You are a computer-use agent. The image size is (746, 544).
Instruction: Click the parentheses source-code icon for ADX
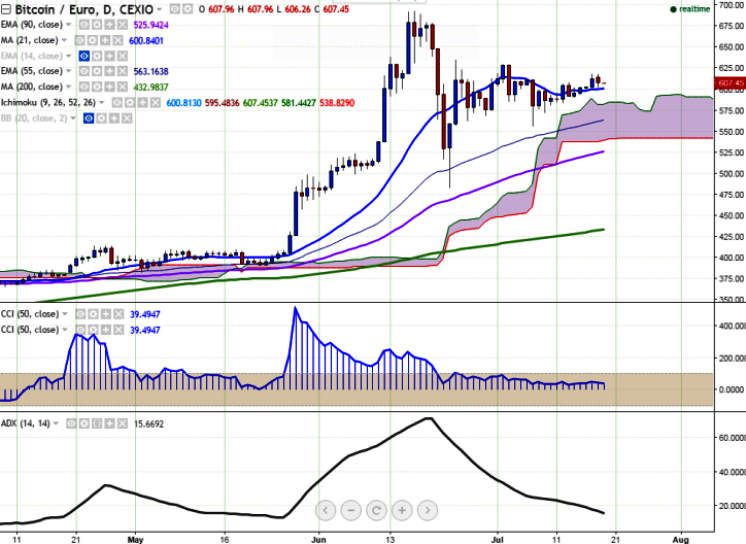click(97, 424)
